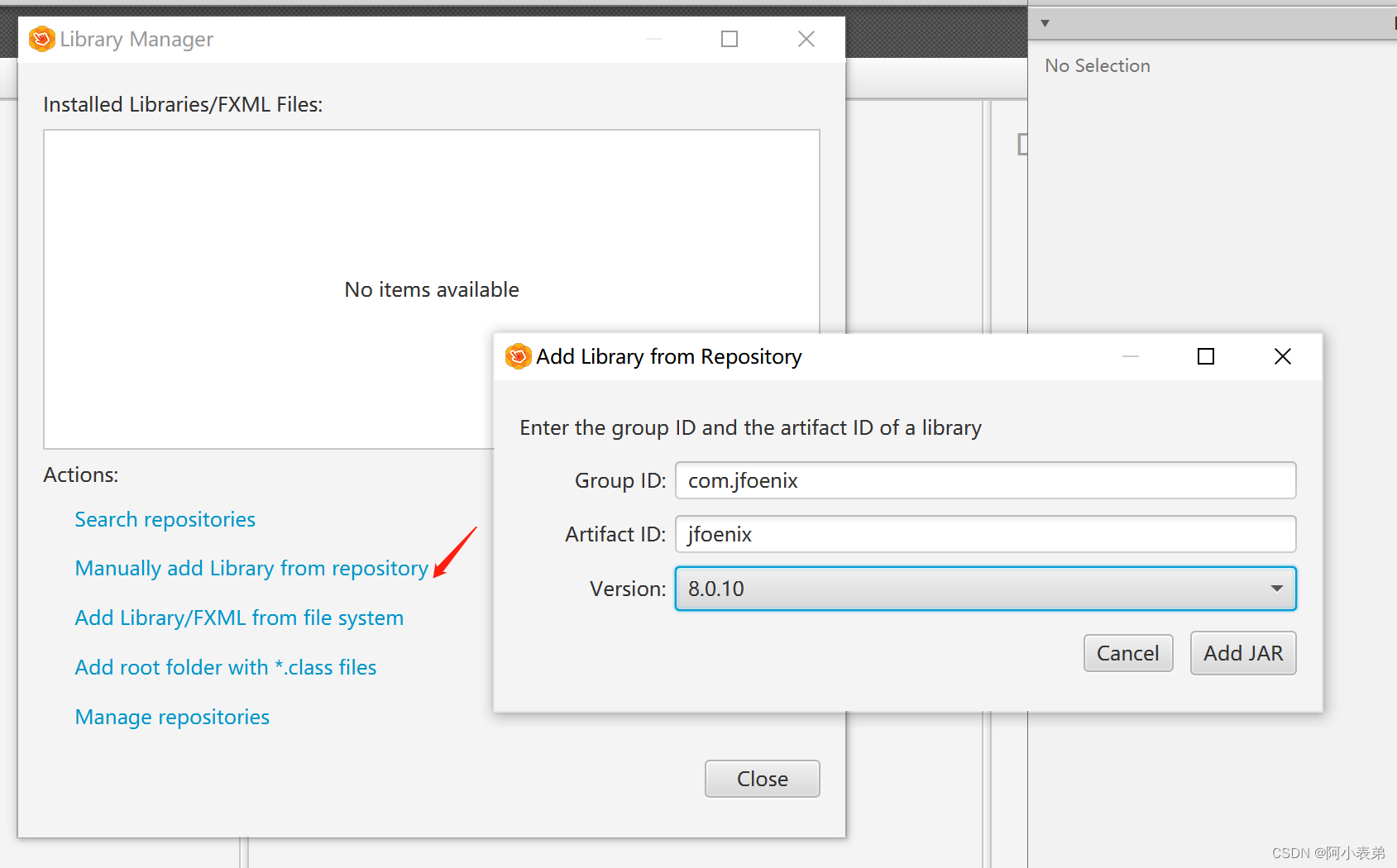The height and width of the screenshot is (868, 1397).
Task: Maximize the Add Library from Repository dialog
Action: pyautogui.click(x=1206, y=356)
